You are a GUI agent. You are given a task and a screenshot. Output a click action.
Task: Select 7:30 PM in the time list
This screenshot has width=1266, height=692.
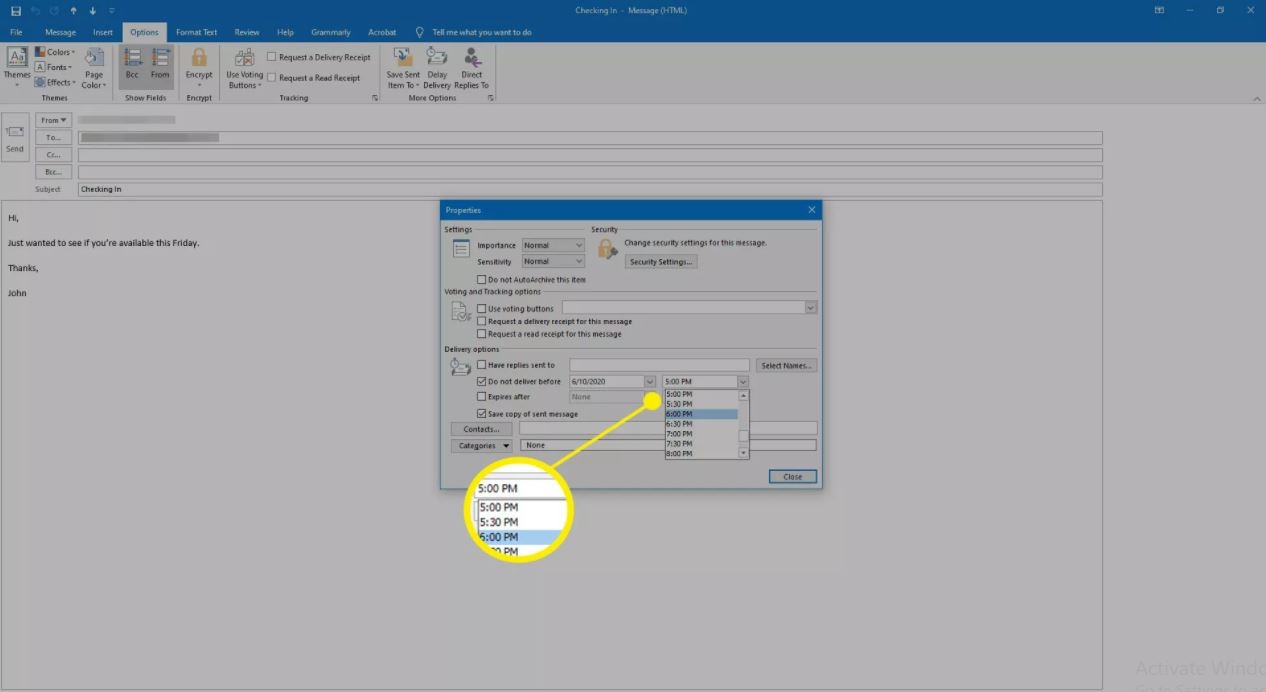pyautogui.click(x=701, y=444)
